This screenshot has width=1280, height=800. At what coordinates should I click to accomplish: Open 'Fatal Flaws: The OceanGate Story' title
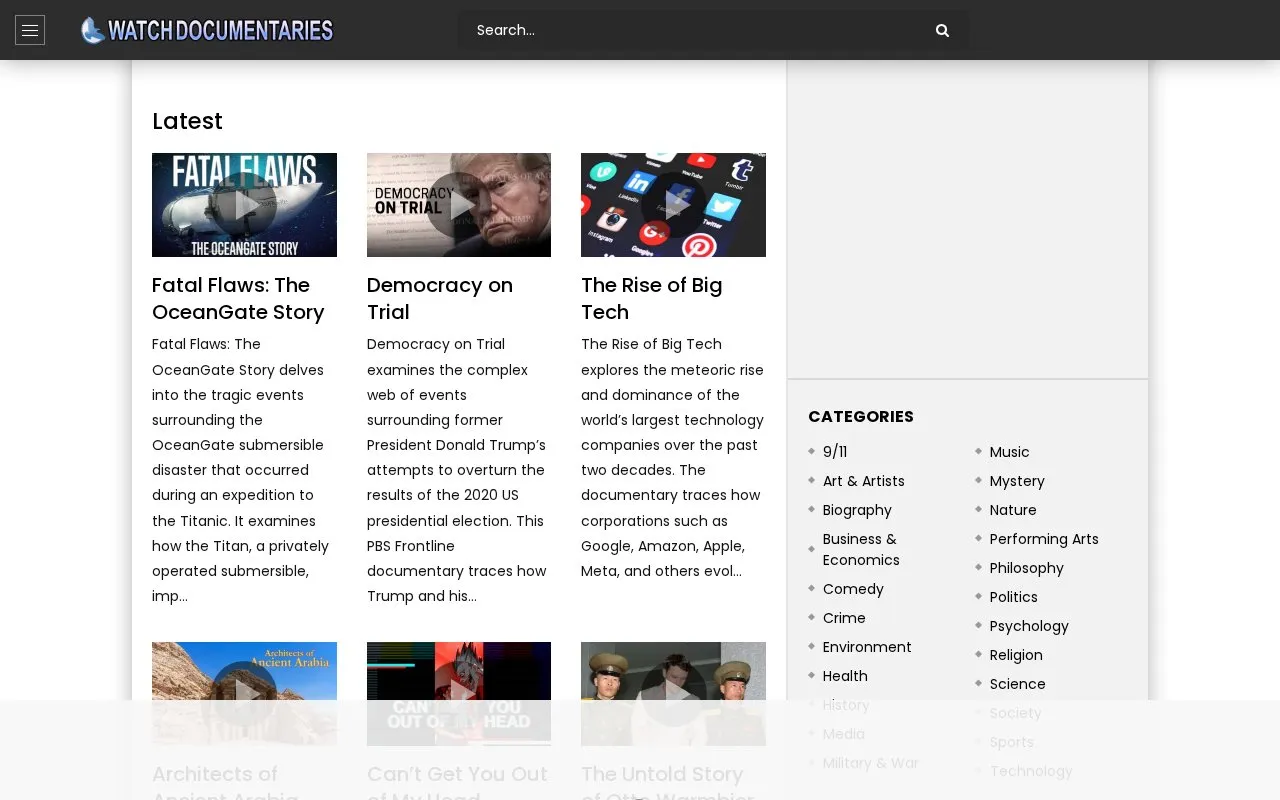tap(238, 298)
